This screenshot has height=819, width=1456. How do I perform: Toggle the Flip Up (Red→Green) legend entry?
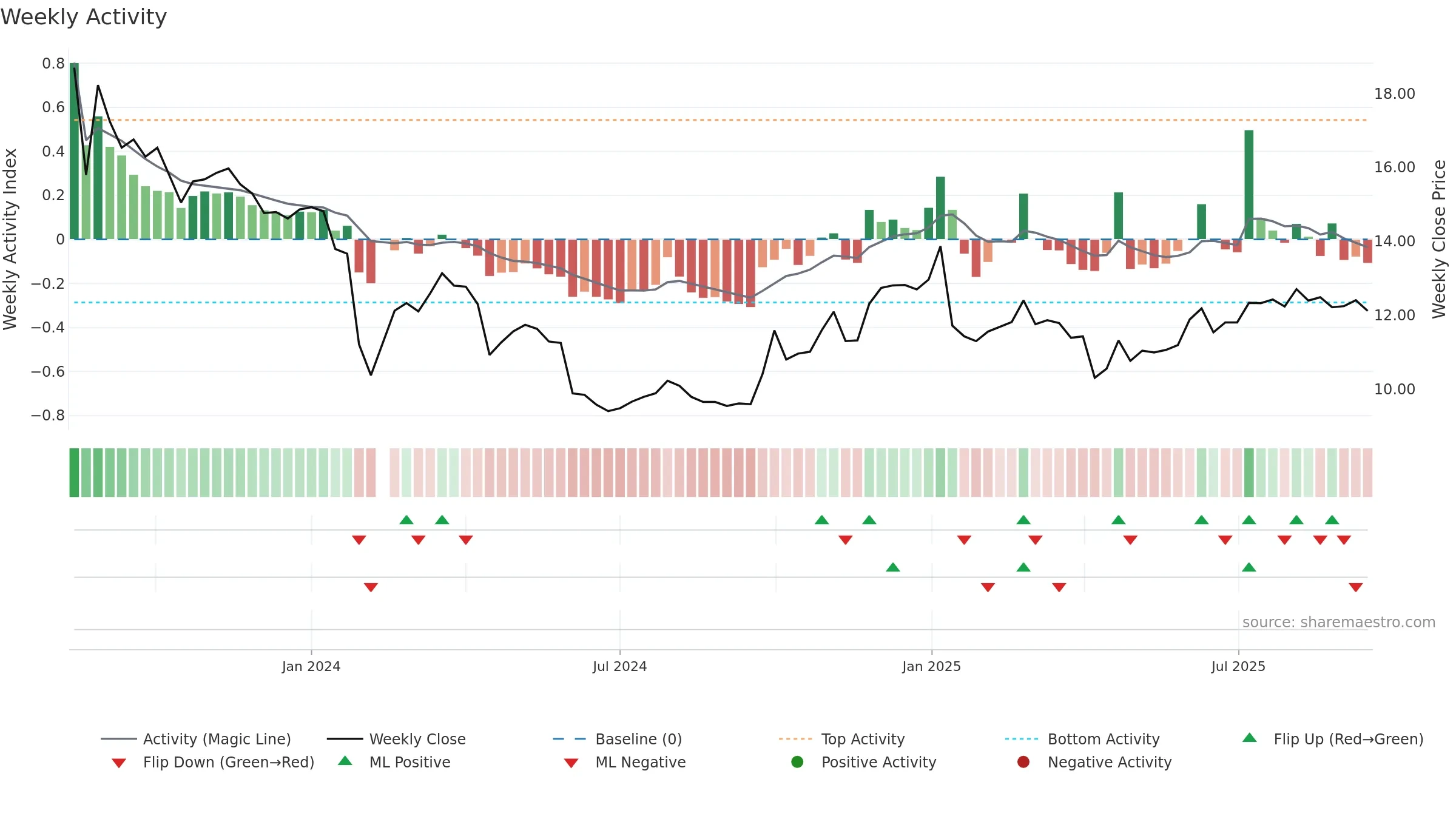pos(1333,739)
